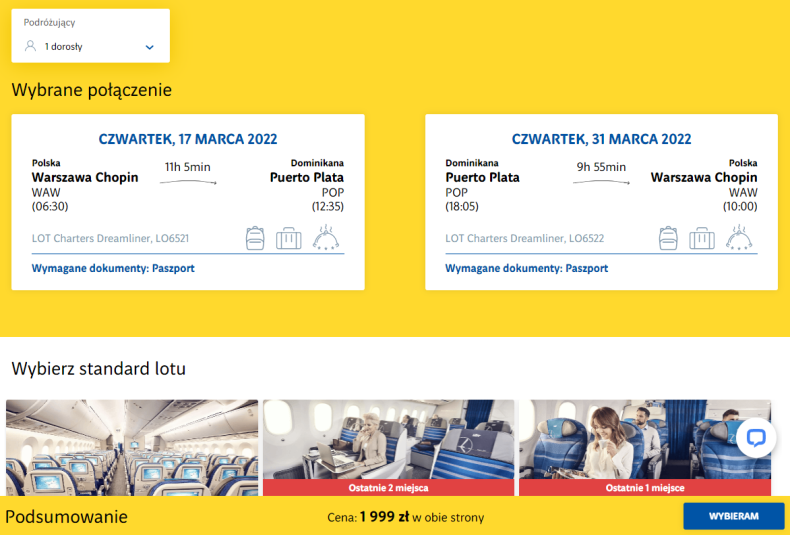Click the return flight date 31 Marca 2022
The width and height of the screenshot is (790, 535).
pos(601,139)
